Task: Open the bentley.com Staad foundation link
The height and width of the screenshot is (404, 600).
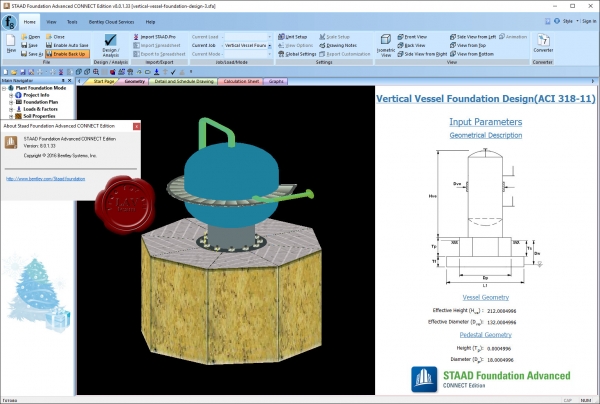Action: pyautogui.click(x=46, y=179)
